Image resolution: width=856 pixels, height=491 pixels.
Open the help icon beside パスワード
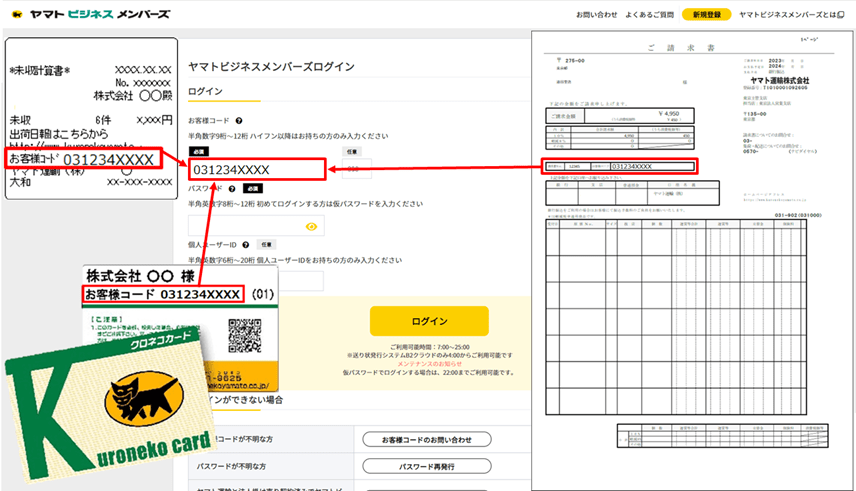(x=232, y=189)
